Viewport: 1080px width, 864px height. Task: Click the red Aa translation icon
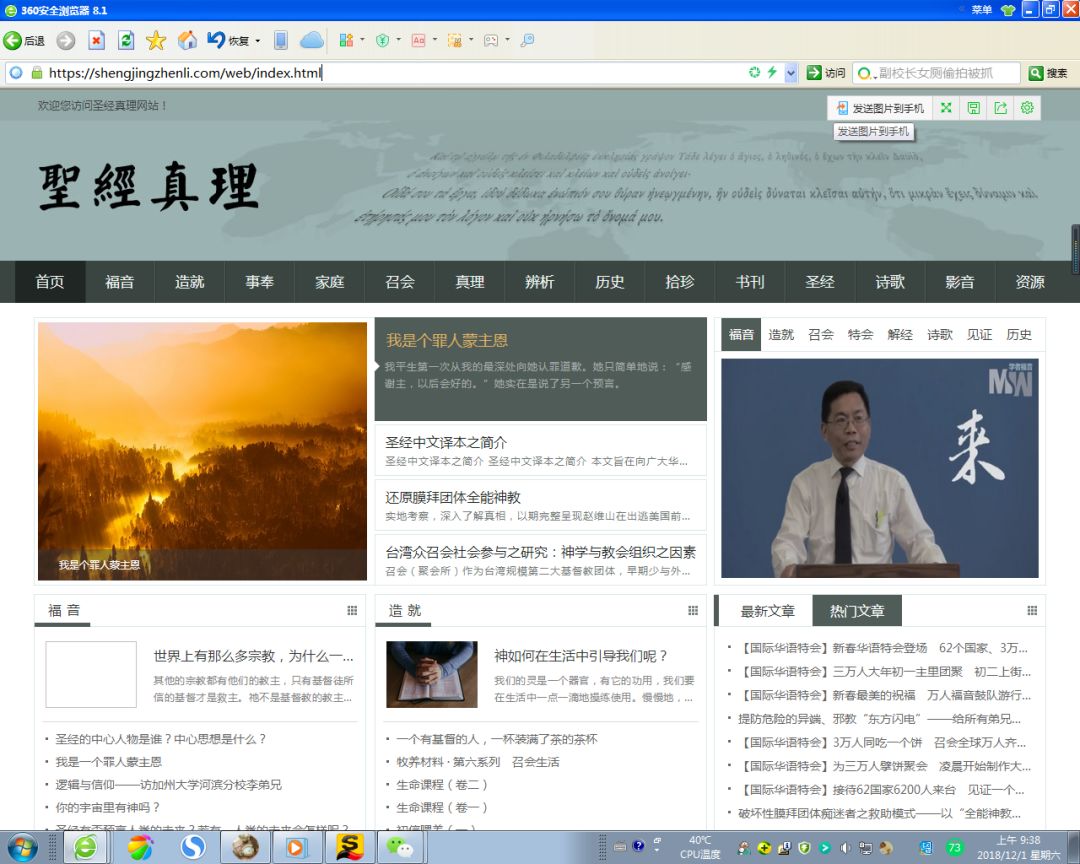coord(419,41)
